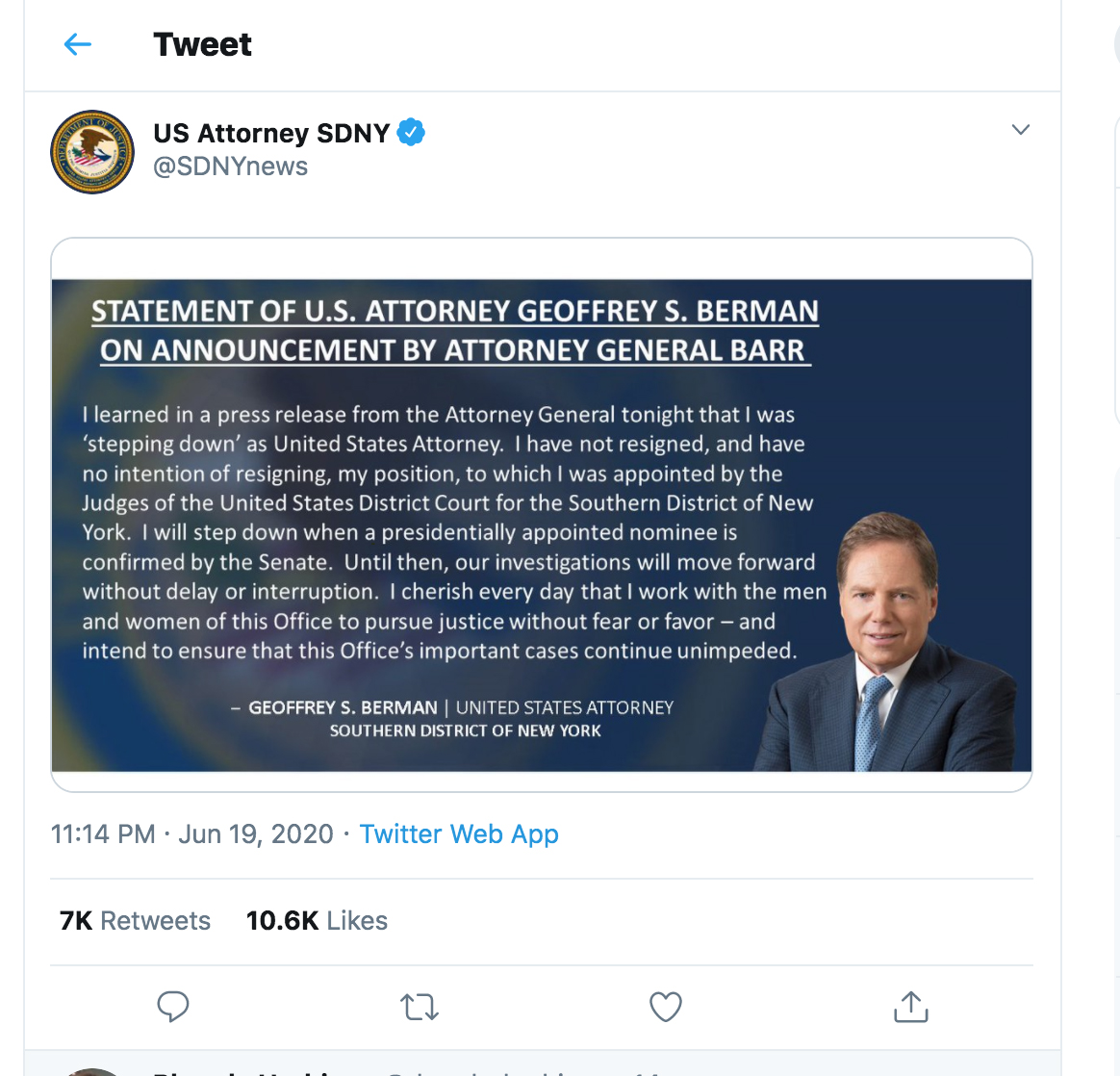
Task: Open the share tweet icon
Action: (910, 1007)
